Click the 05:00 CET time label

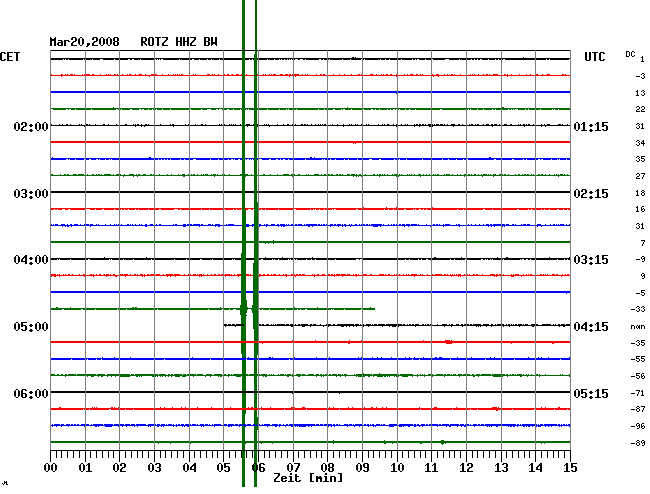click(31, 327)
